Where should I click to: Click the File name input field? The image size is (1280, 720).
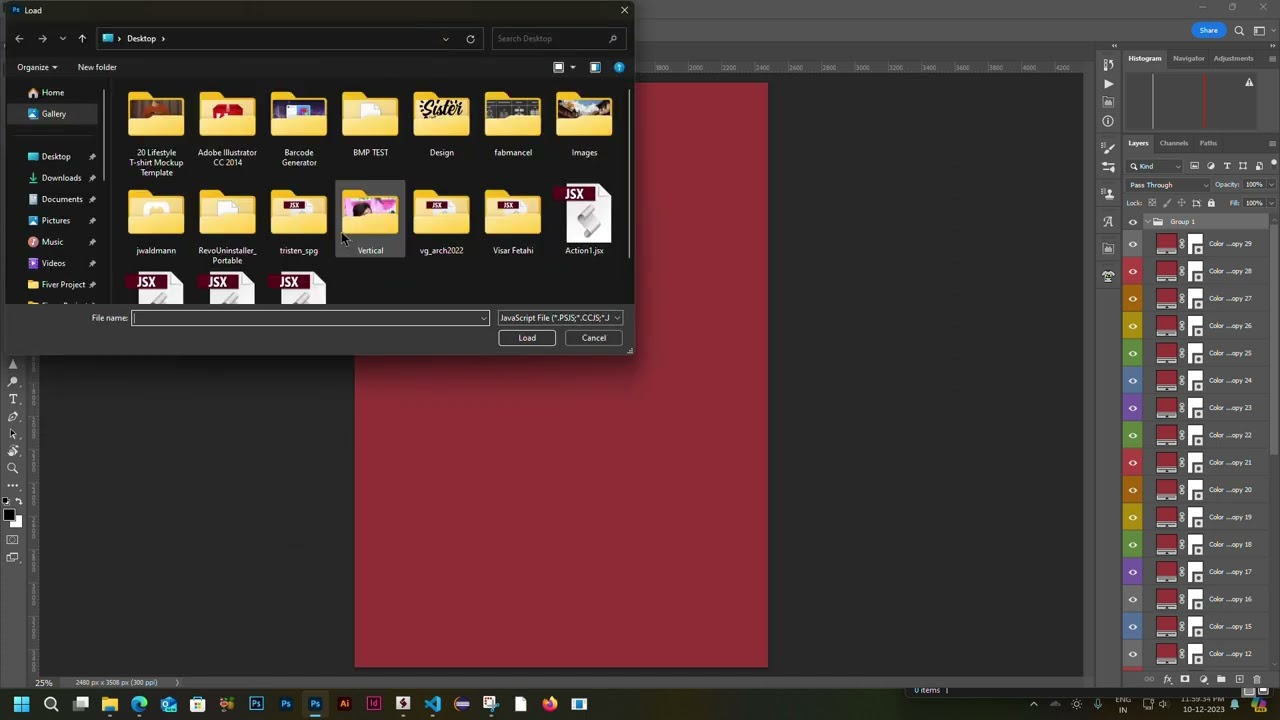tap(310, 318)
